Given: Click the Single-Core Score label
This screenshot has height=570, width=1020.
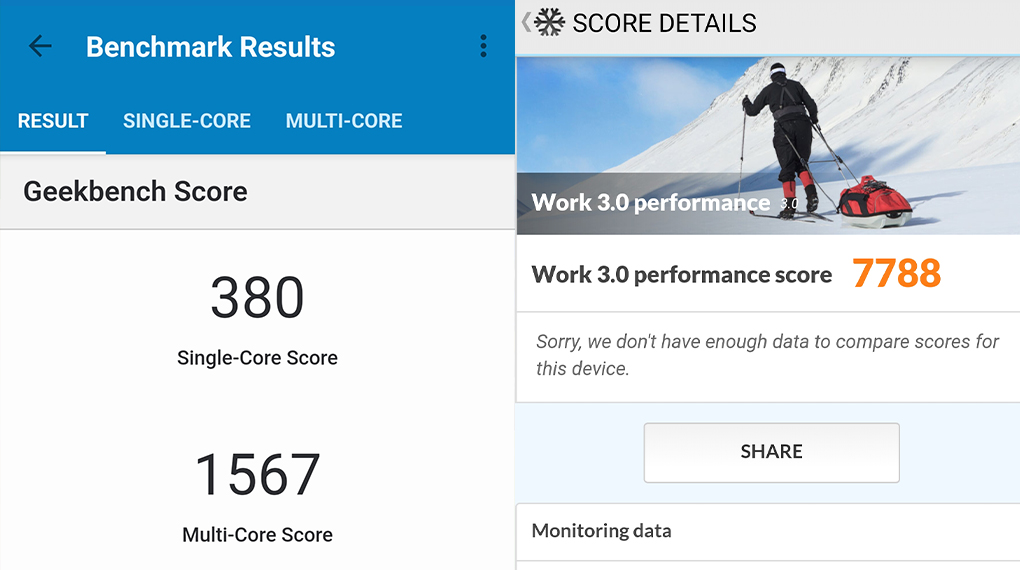Looking at the screenshot, I should (257, 358).
